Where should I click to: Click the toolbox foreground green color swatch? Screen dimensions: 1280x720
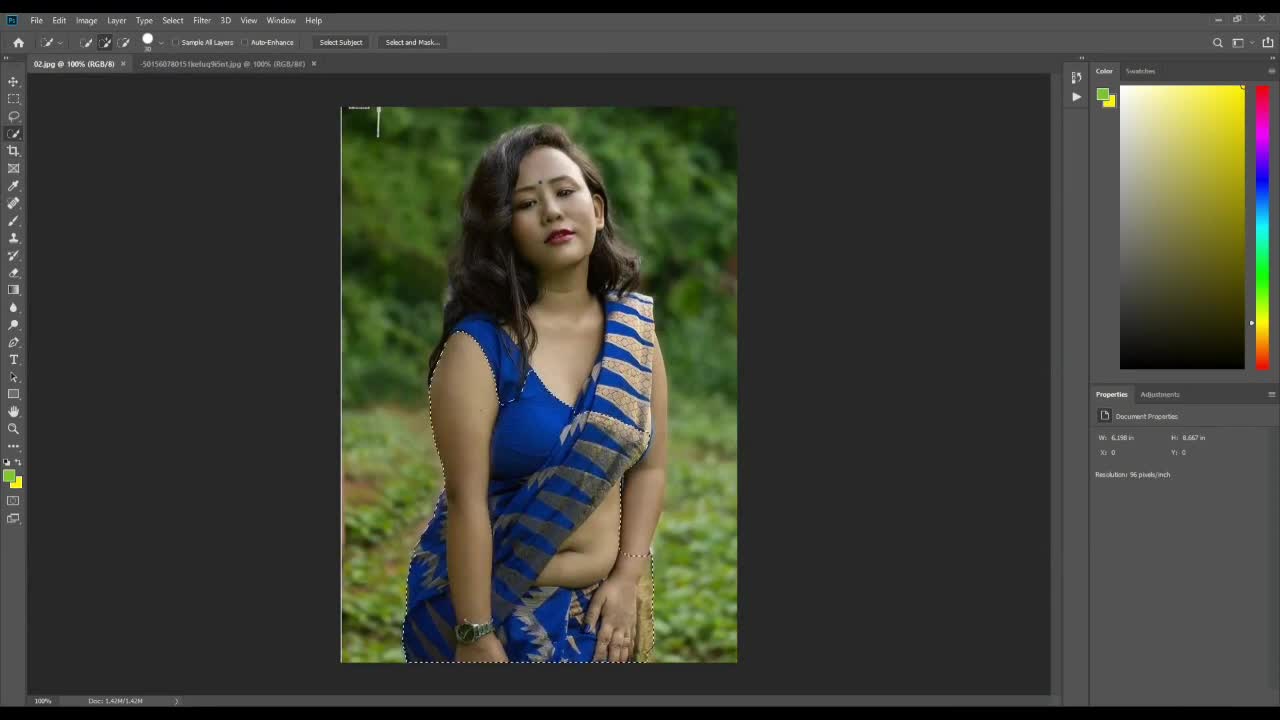pos(8,476)
